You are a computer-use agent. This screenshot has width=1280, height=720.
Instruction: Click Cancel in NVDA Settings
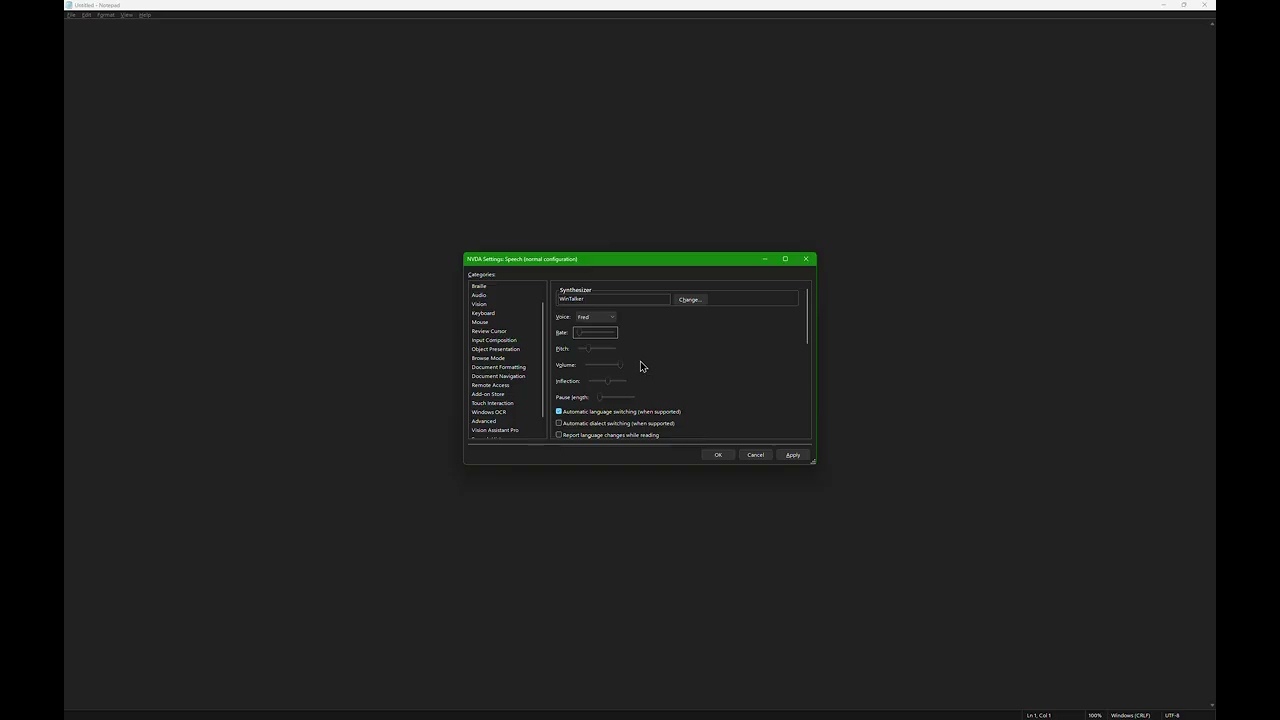(x=756, y=455)
